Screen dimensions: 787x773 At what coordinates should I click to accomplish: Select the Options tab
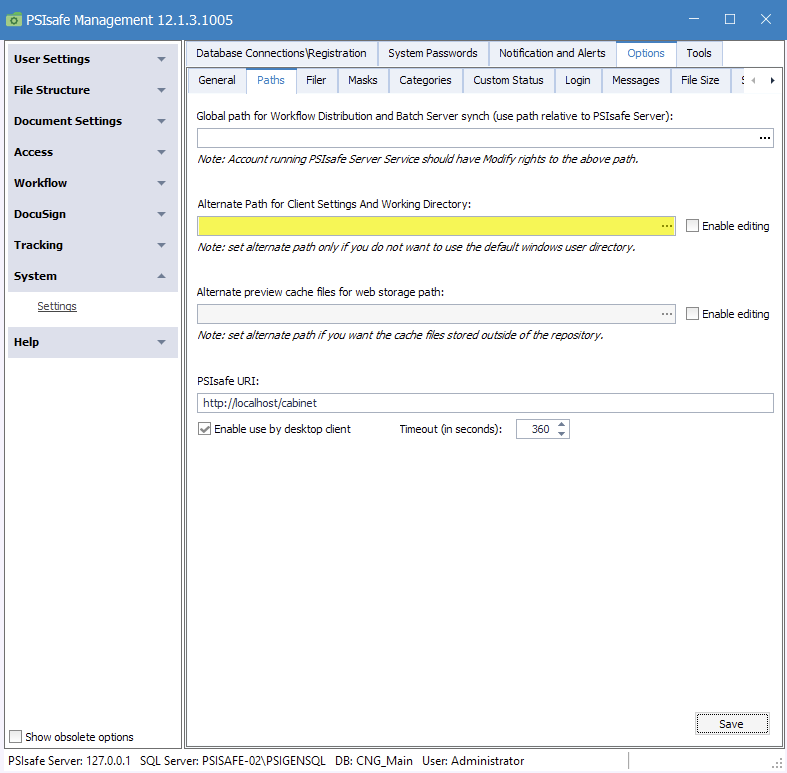coord(646,53)
